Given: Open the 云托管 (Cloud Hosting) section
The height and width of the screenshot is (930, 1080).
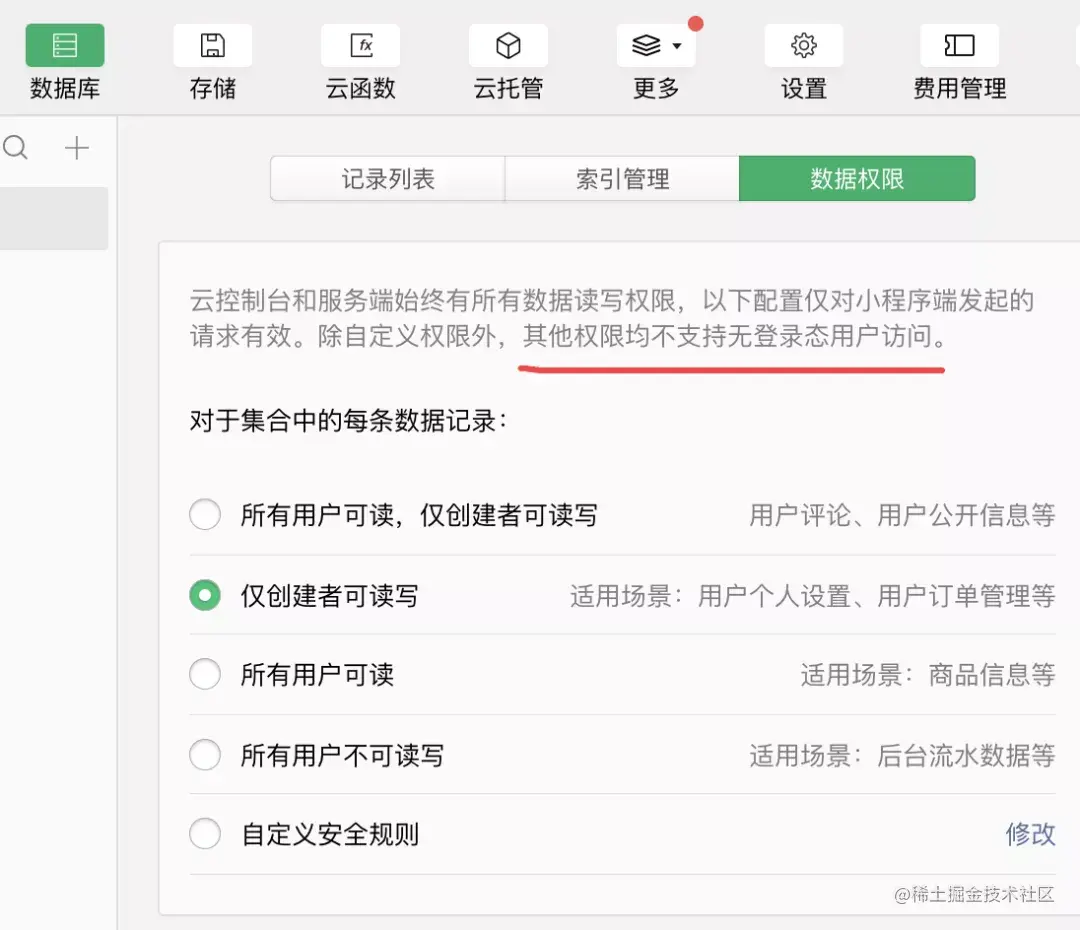Looking at the screenshot, I should (x=508, y=60).
